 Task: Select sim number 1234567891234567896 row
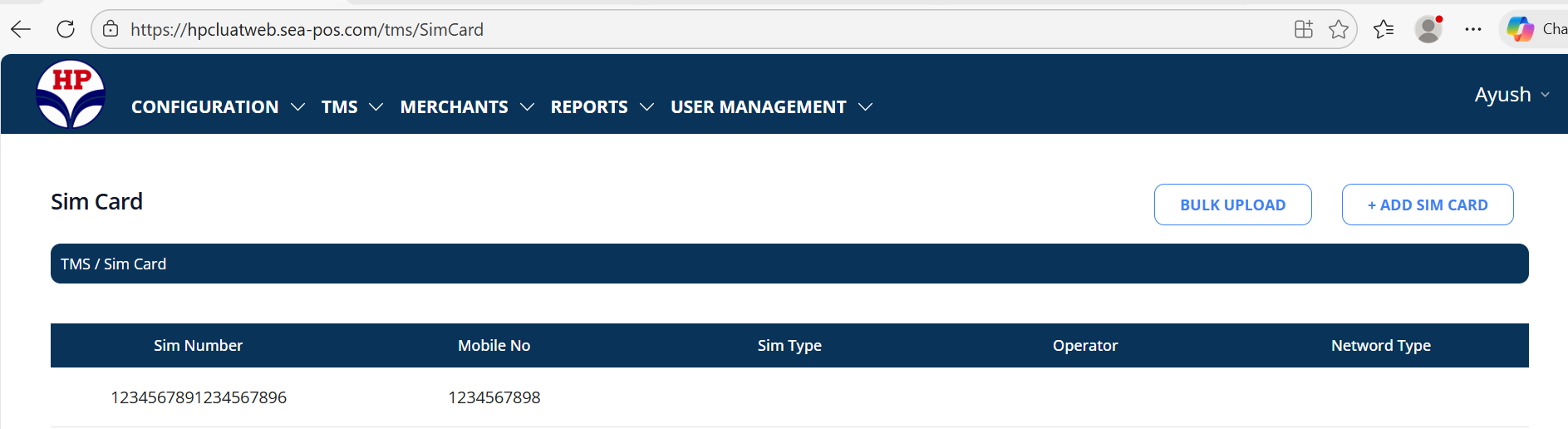[199, 397]
